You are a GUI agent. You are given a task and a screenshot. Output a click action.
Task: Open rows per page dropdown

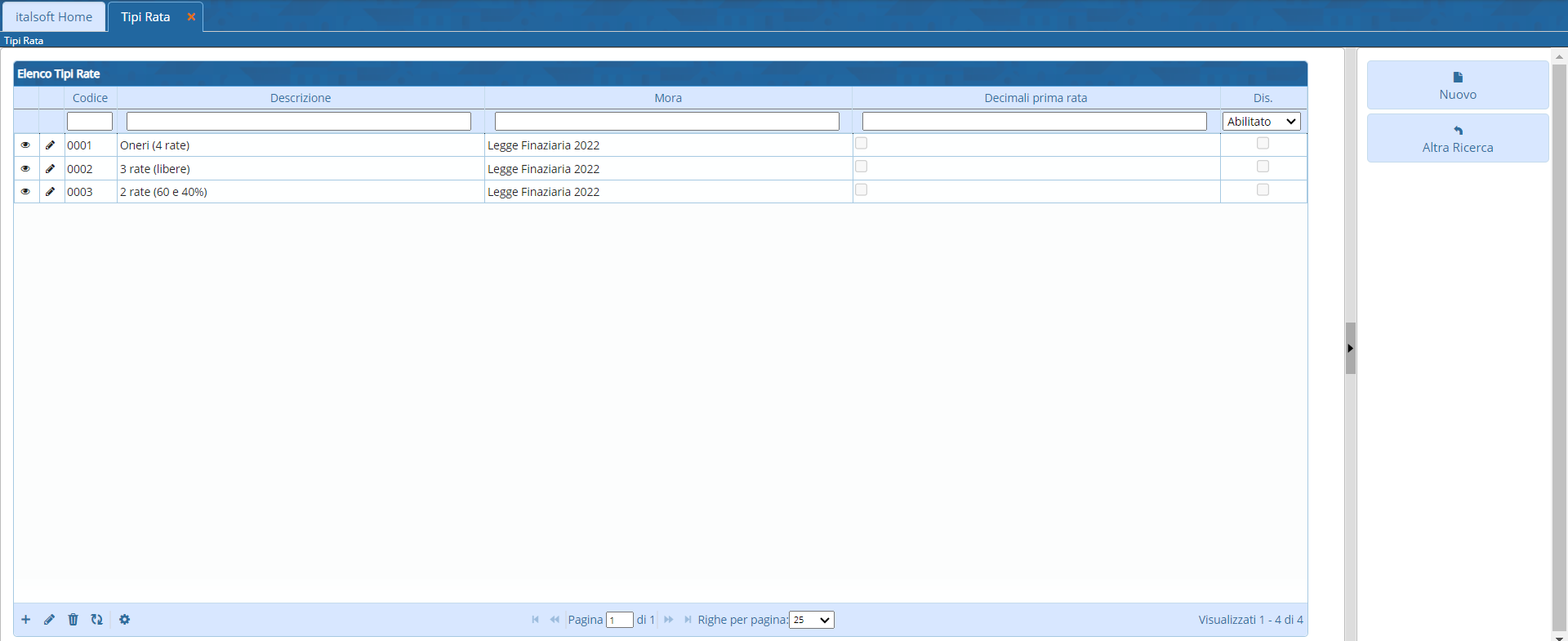[811, 621]
